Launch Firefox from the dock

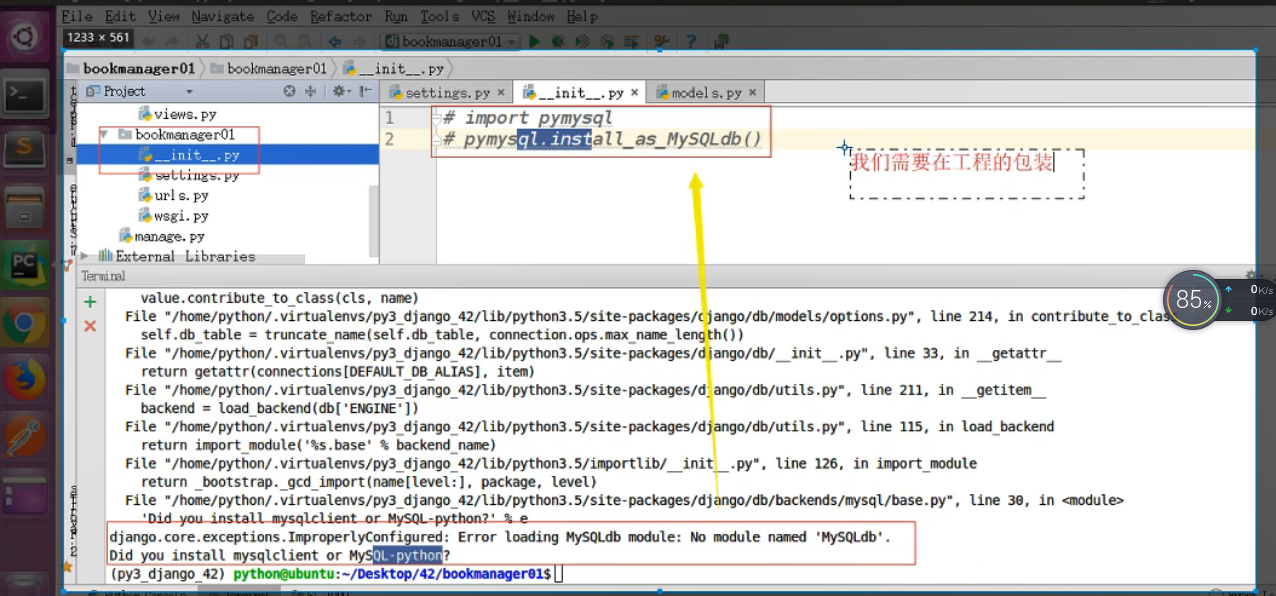[x=24, y=380]
